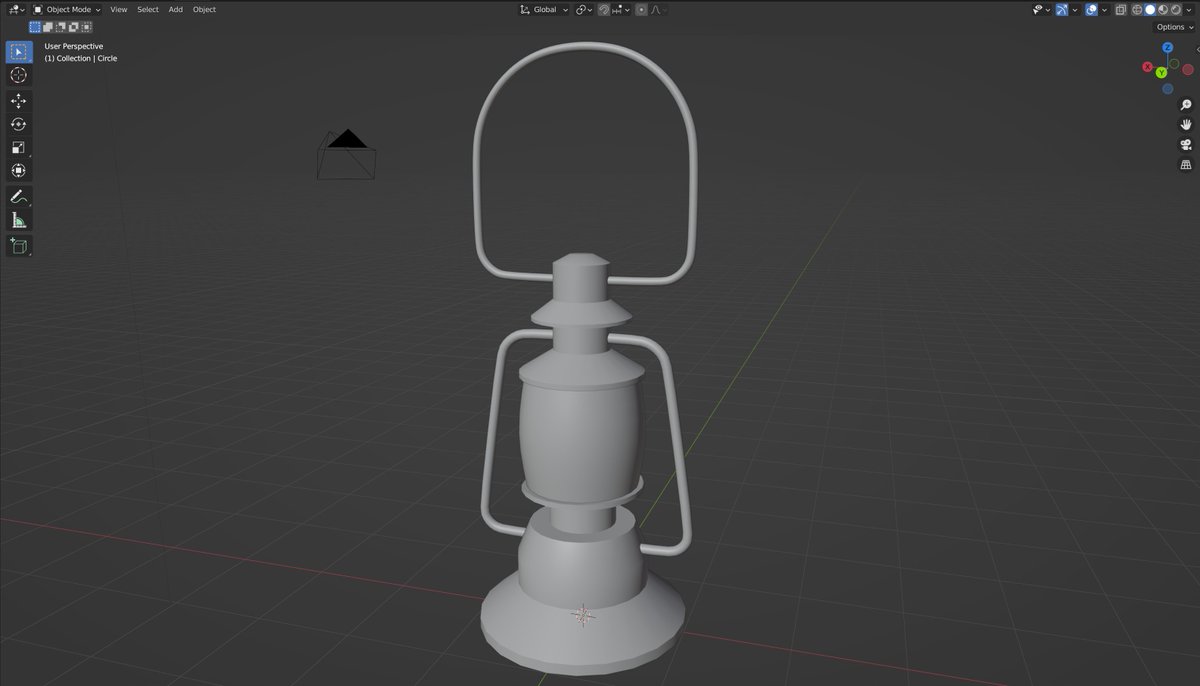The width and height of the screenshot is (1200, 686).
Task: Expand the viewport Options dropdown
Action: [1169, 26]
